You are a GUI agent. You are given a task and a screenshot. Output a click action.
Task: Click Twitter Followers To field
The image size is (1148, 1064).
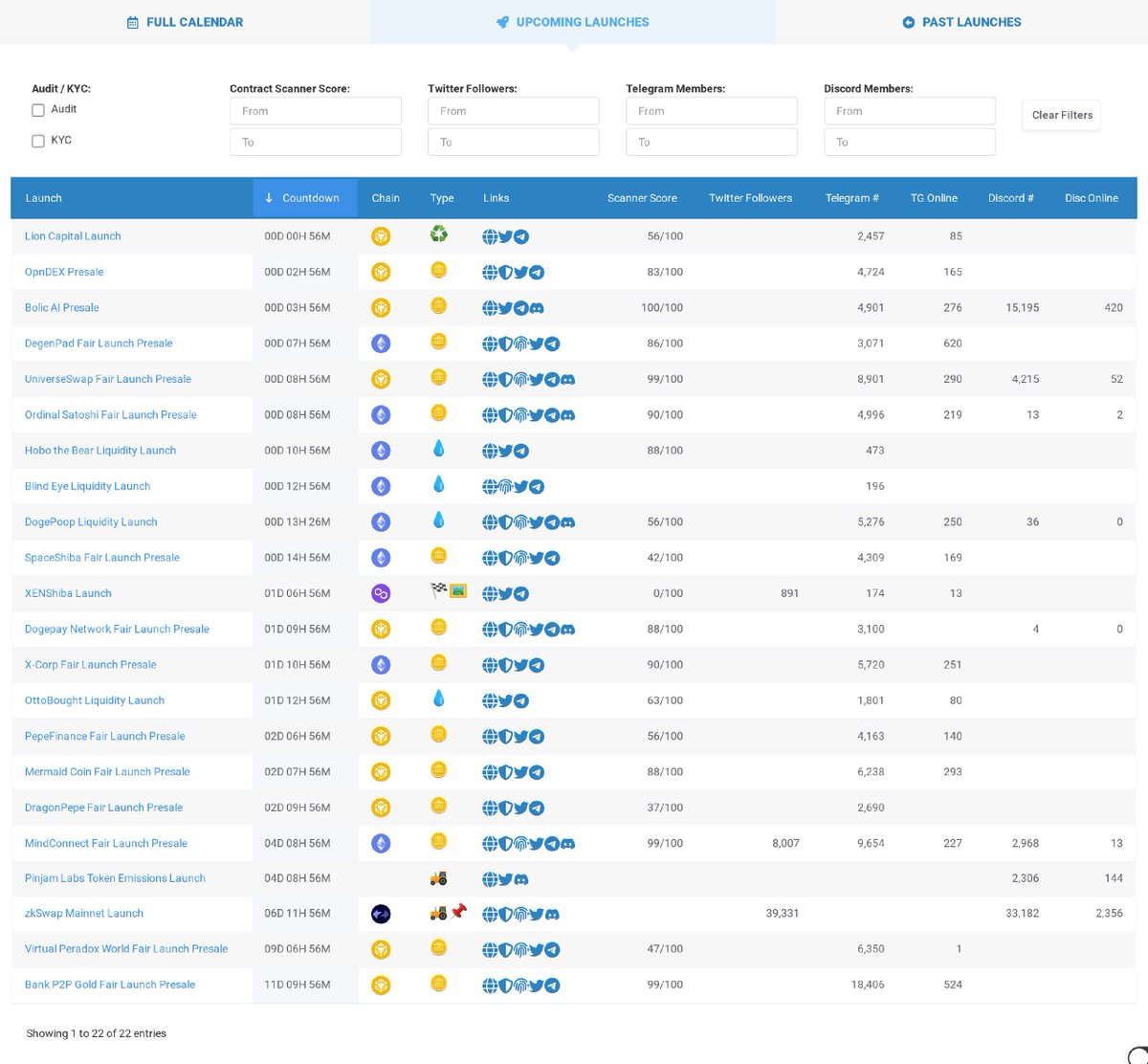tap(514, 142)
